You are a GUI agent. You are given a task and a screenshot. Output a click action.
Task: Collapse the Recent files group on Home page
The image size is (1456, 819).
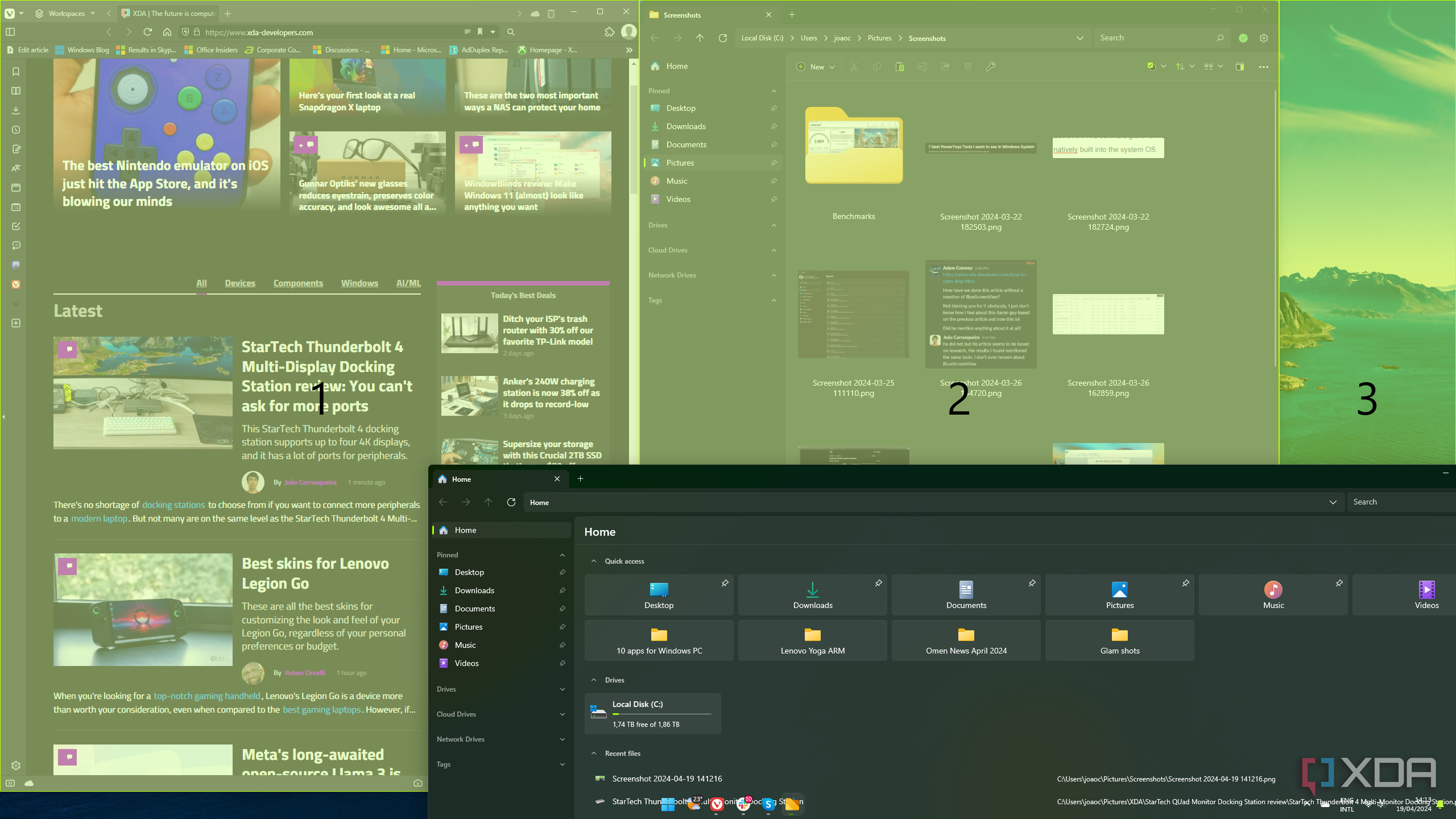pyautogui.click(x=594, y=754)
